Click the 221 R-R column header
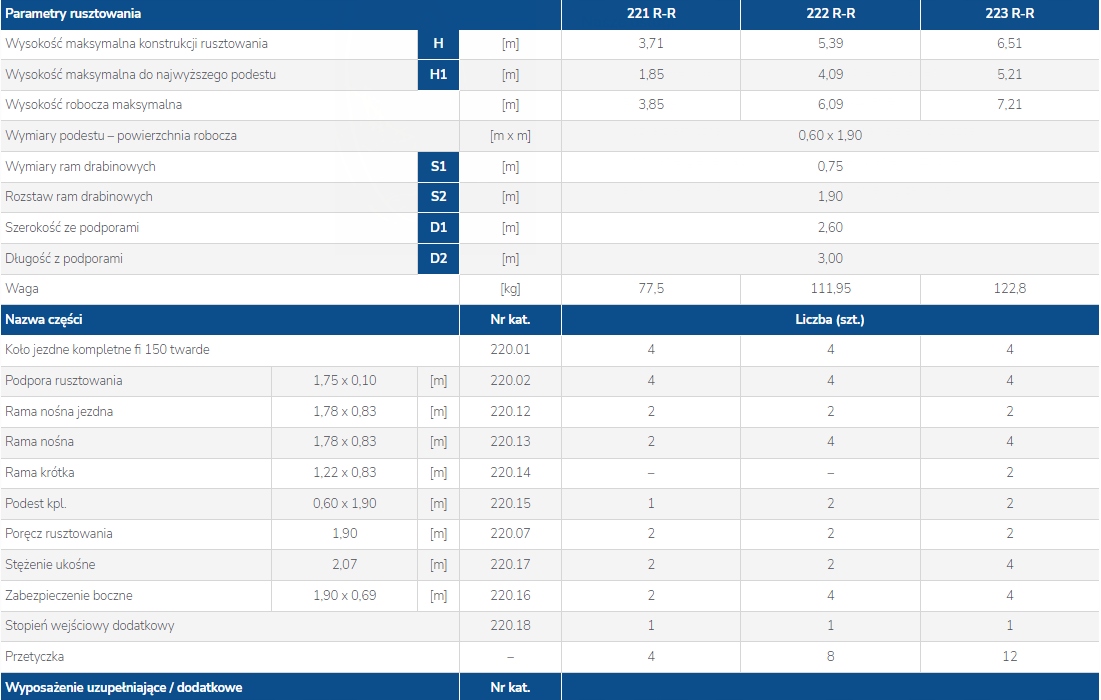The image size is (1101, 700). coord(651,13)
